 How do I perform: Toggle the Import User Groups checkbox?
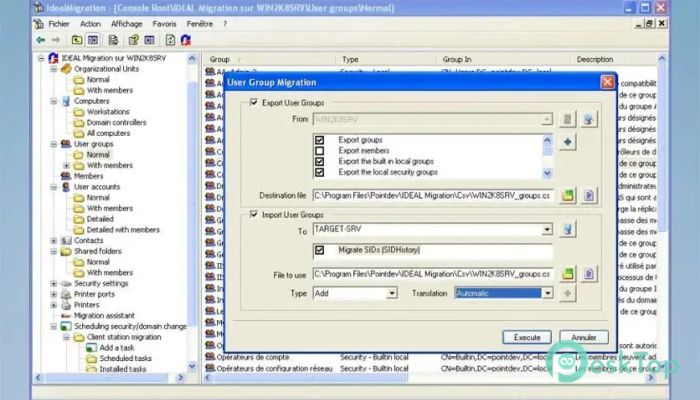[254, 215]
